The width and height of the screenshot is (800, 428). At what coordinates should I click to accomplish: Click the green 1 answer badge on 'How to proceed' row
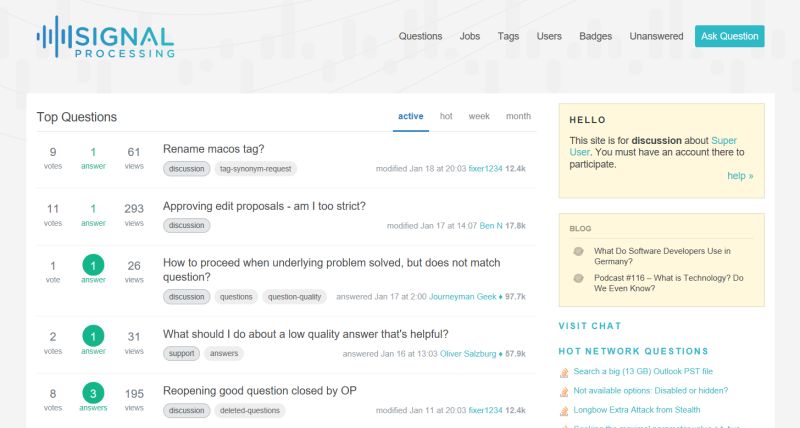(x=93, y=265)
